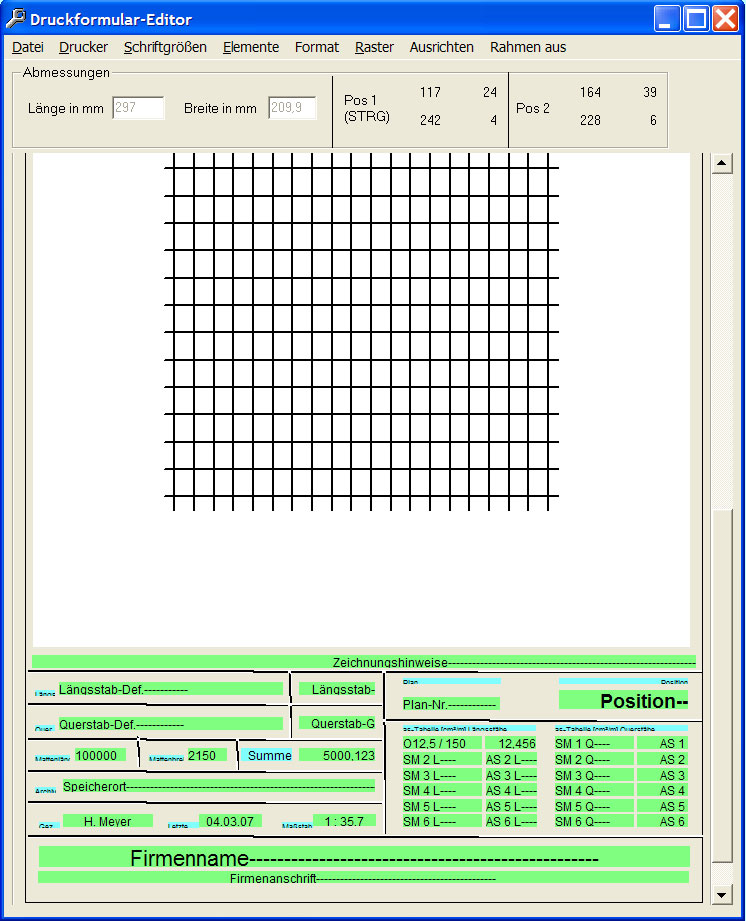746x921 pixels.
Task: Select the 100000 value field
Action: (x=100, y=755)
